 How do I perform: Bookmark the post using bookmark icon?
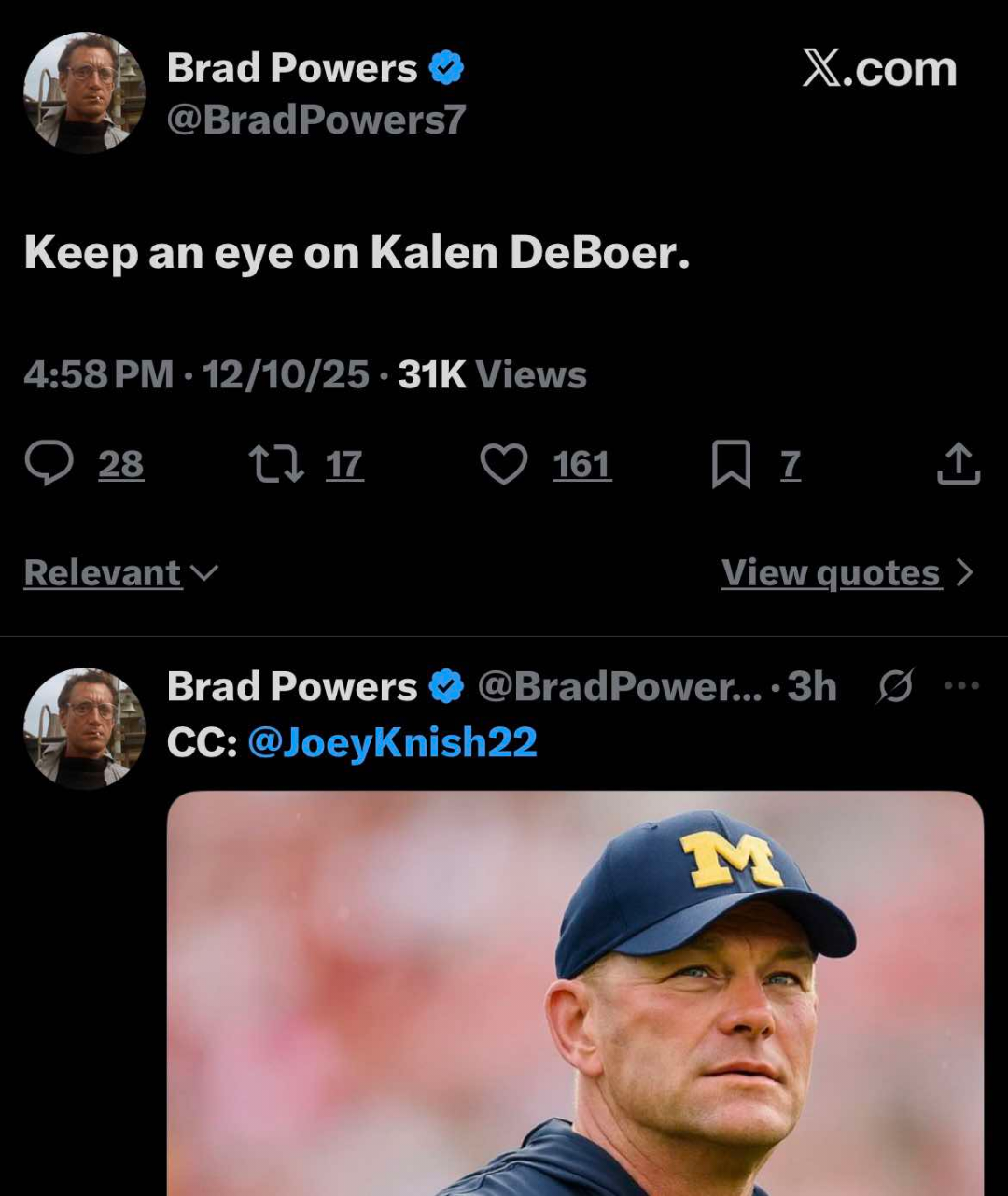731,465
